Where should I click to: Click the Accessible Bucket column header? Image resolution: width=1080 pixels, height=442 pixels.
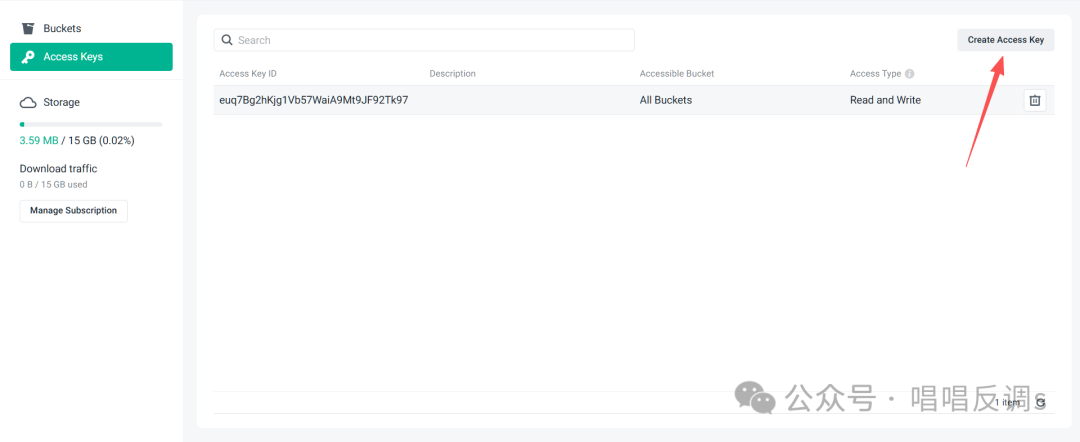point(677,74)
